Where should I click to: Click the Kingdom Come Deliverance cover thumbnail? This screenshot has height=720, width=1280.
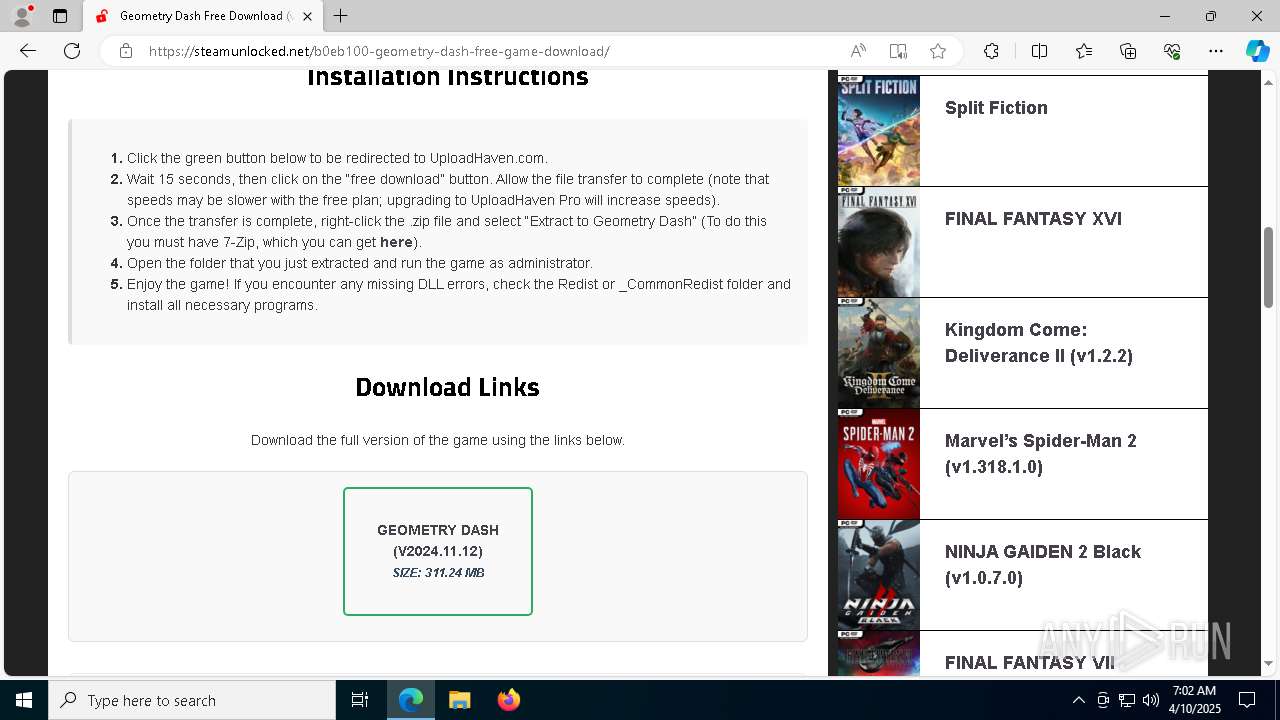(879, 353)
